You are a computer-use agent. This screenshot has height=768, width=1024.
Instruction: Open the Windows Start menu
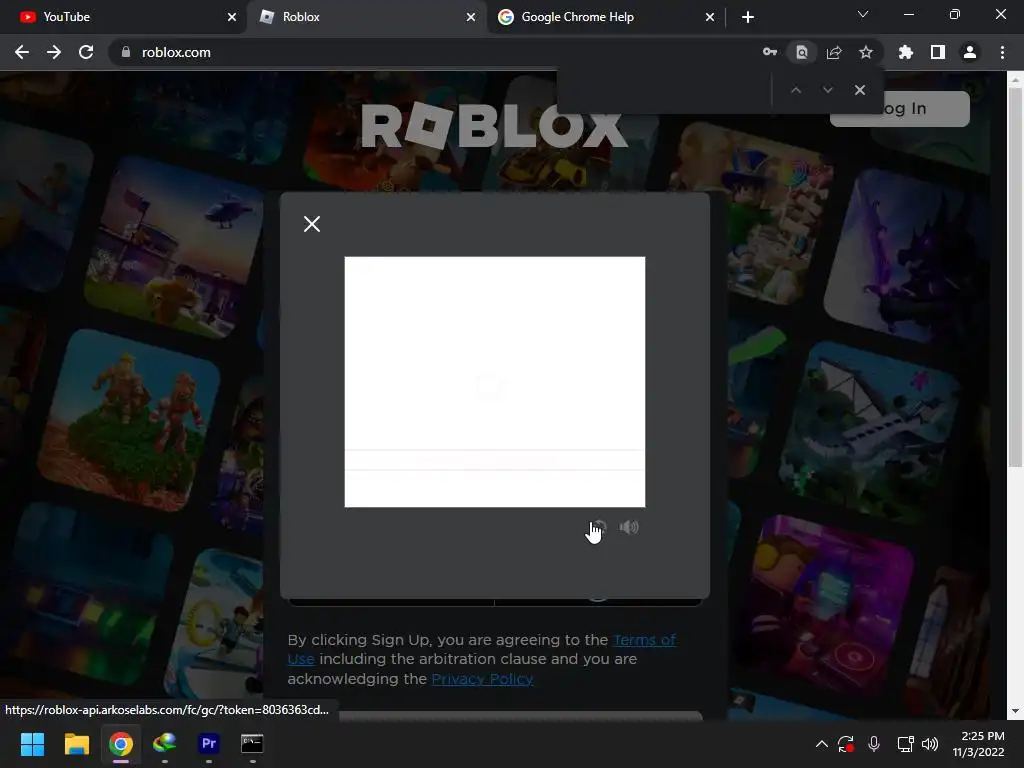[32, 744]
